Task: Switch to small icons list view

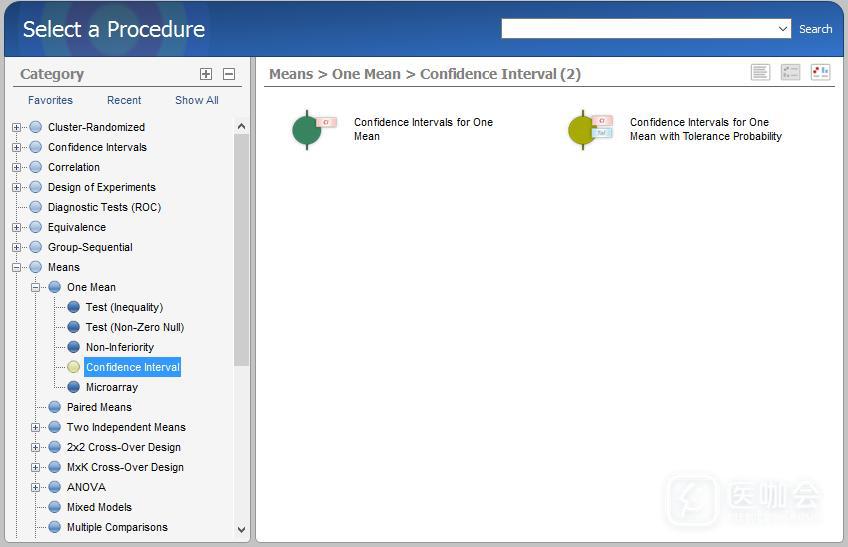Action: pyautogui.click(x=790, y=72)
